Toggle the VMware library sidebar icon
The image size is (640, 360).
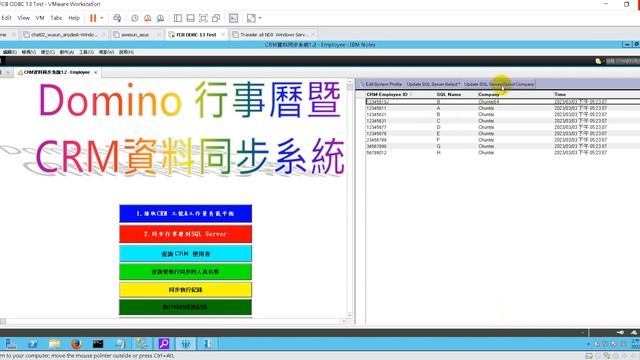178,18
